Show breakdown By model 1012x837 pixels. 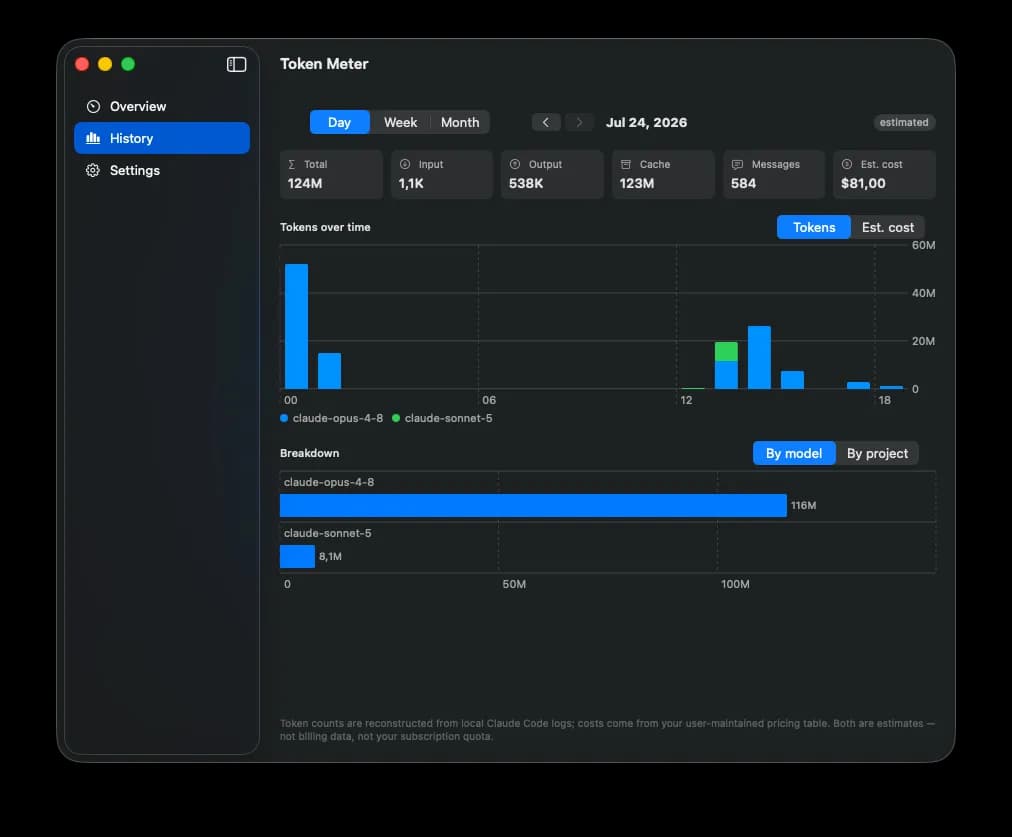(794, 454)
